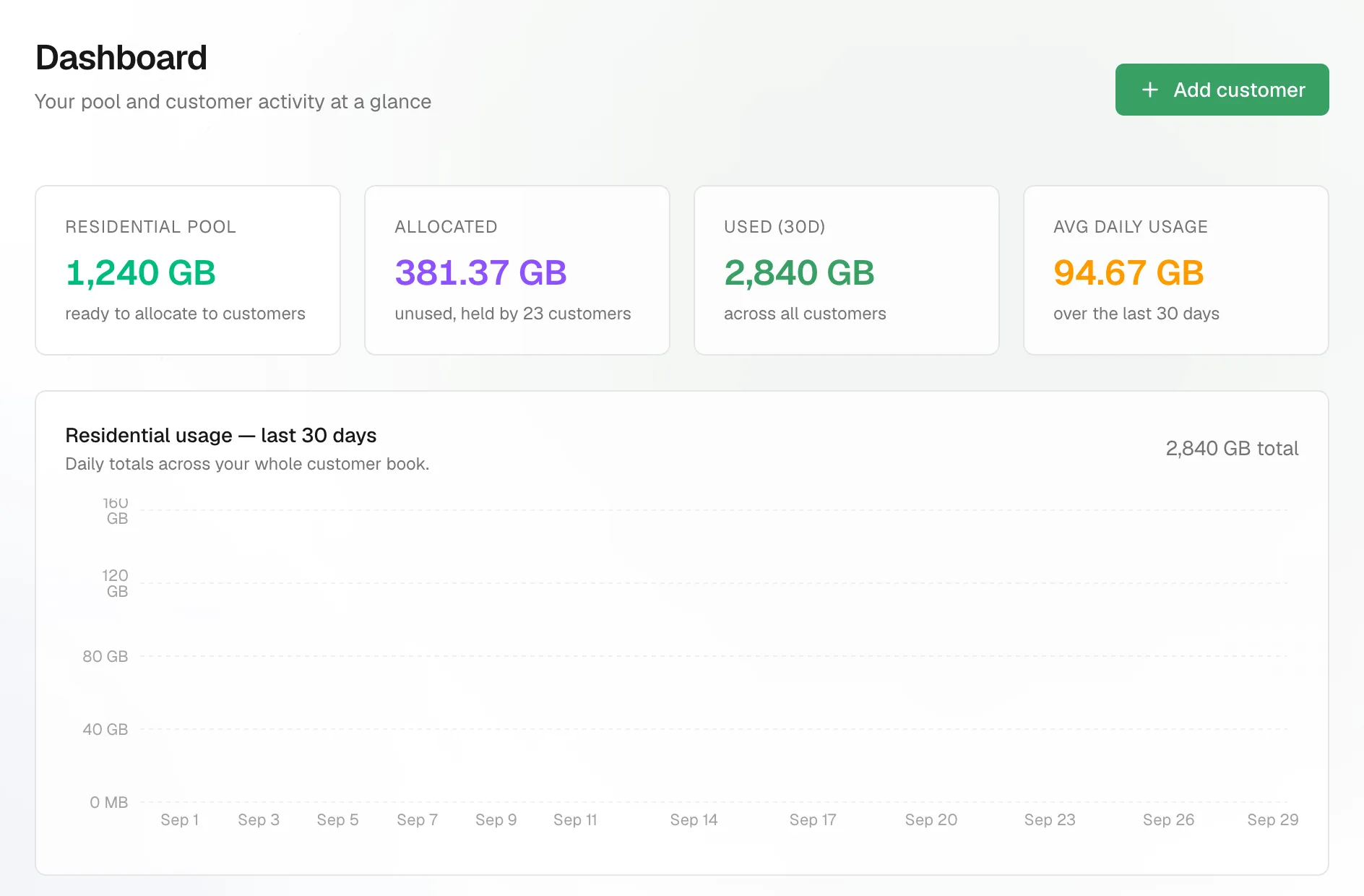Click 'Daily totals across your whole customer book.'
The image size is (1364, 896).
[x=247, y=464]
